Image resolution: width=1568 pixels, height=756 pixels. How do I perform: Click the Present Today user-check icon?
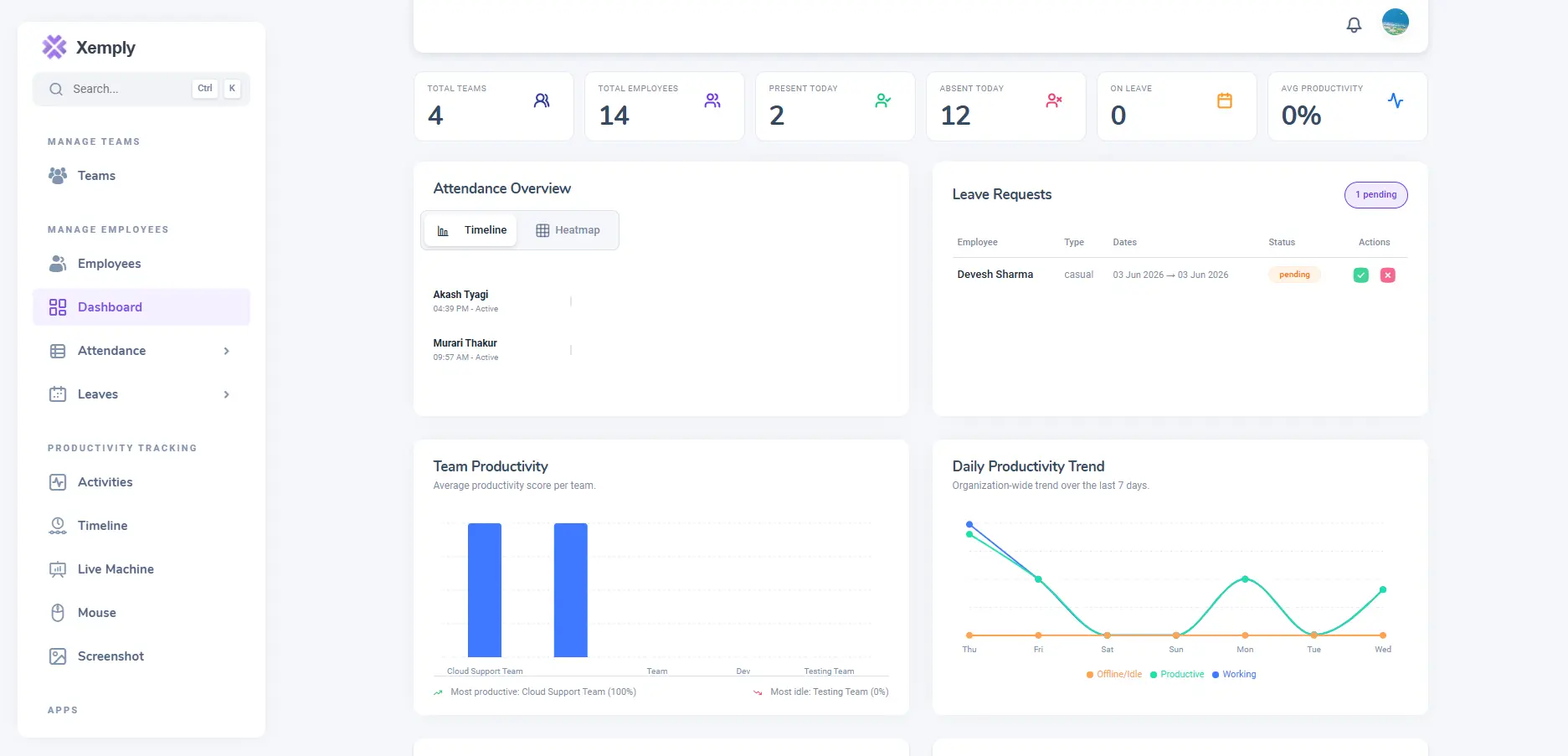883,100
